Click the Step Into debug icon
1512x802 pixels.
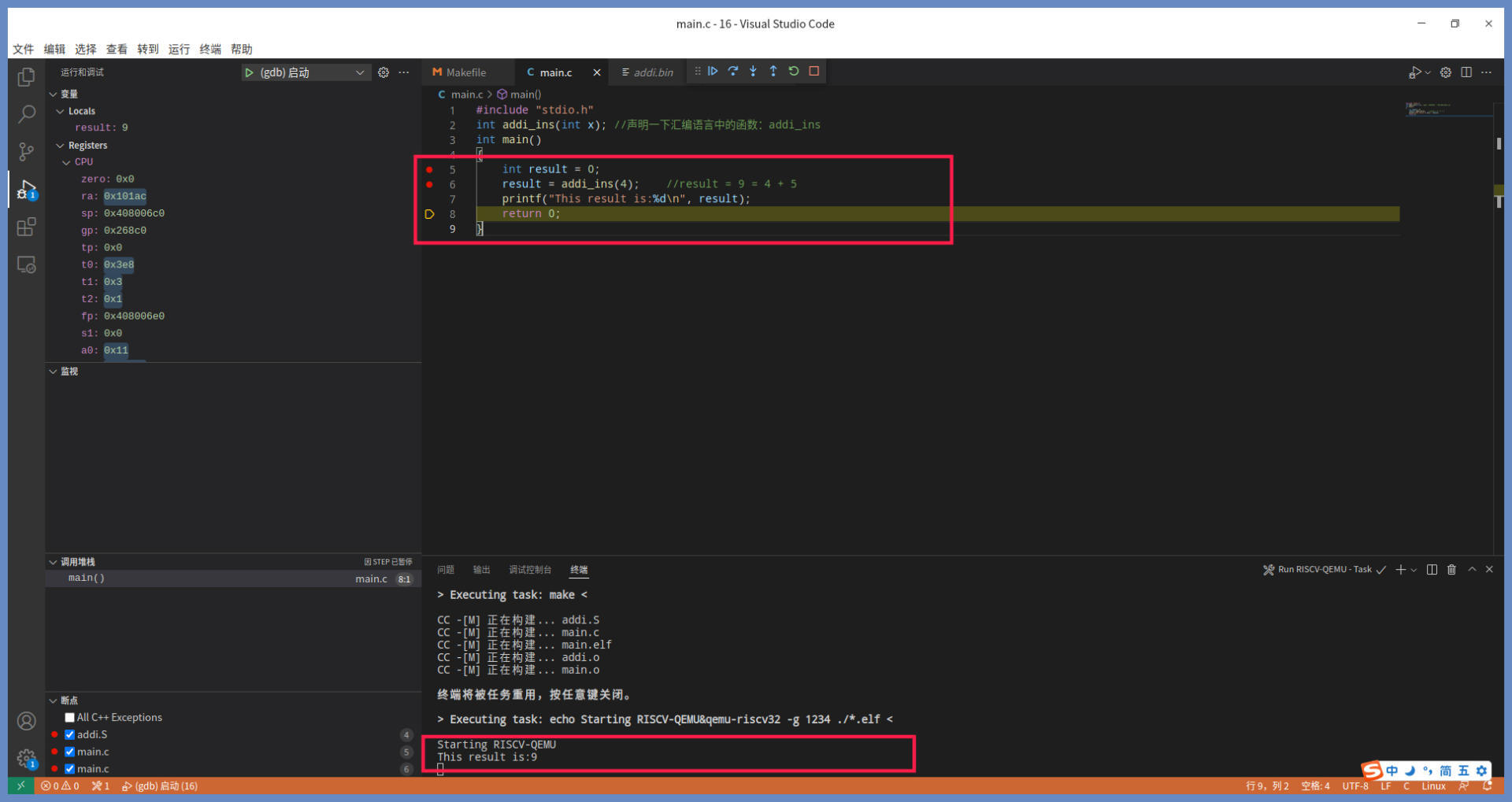coord(753,72)
